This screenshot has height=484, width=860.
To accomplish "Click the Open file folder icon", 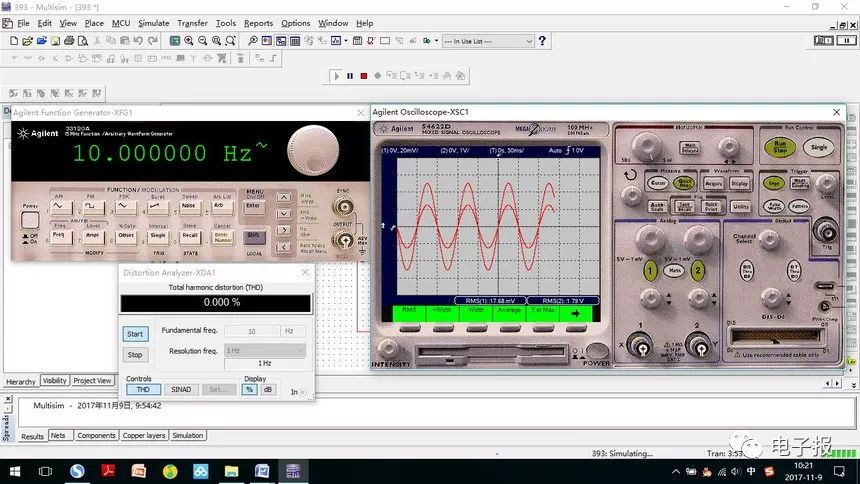I will click(x=28, y=41).
